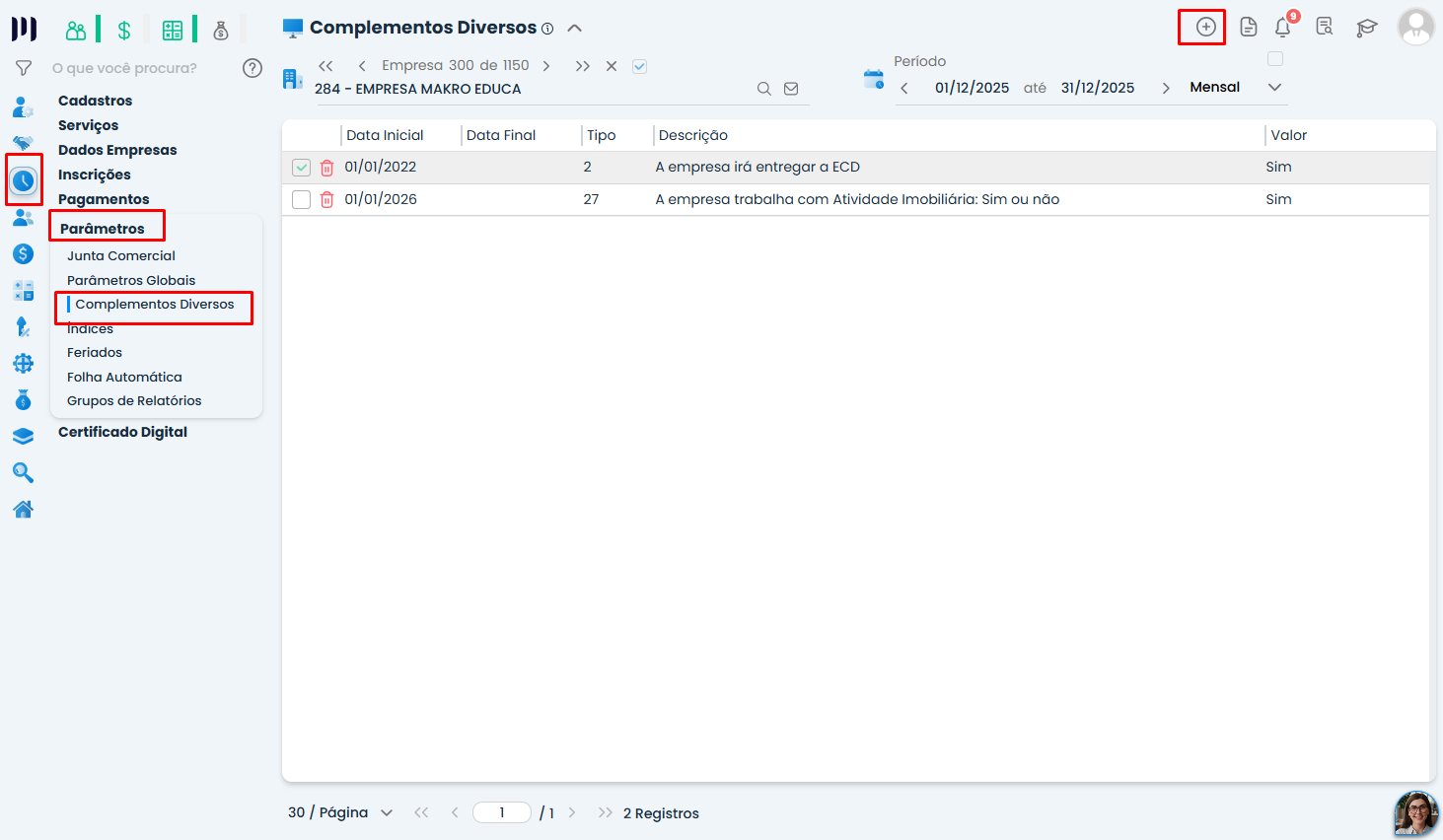Check the 01/01/2026 row checkbox
This screenshot has width=1443, height=840.
point(302,200)
